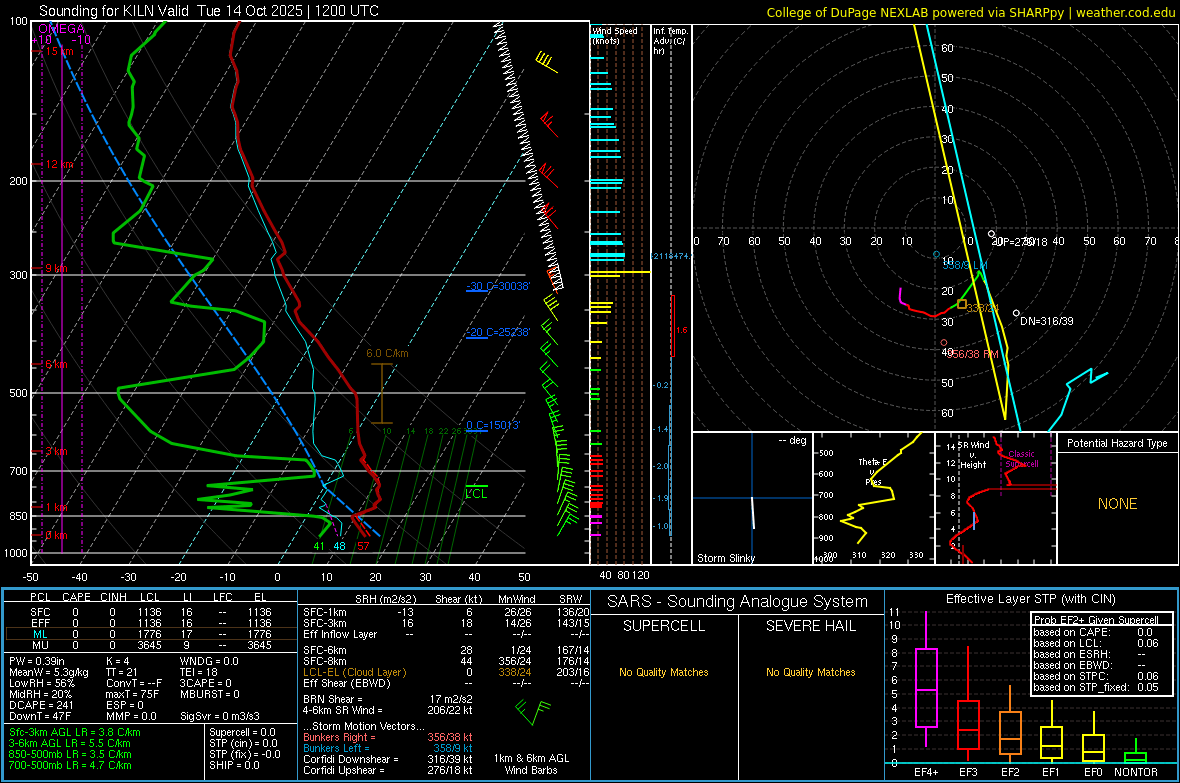The height and width of the screenshot is (783, 1180).
Task: Click the '-20 C=25238'' level label
Action: coord(498,332)
